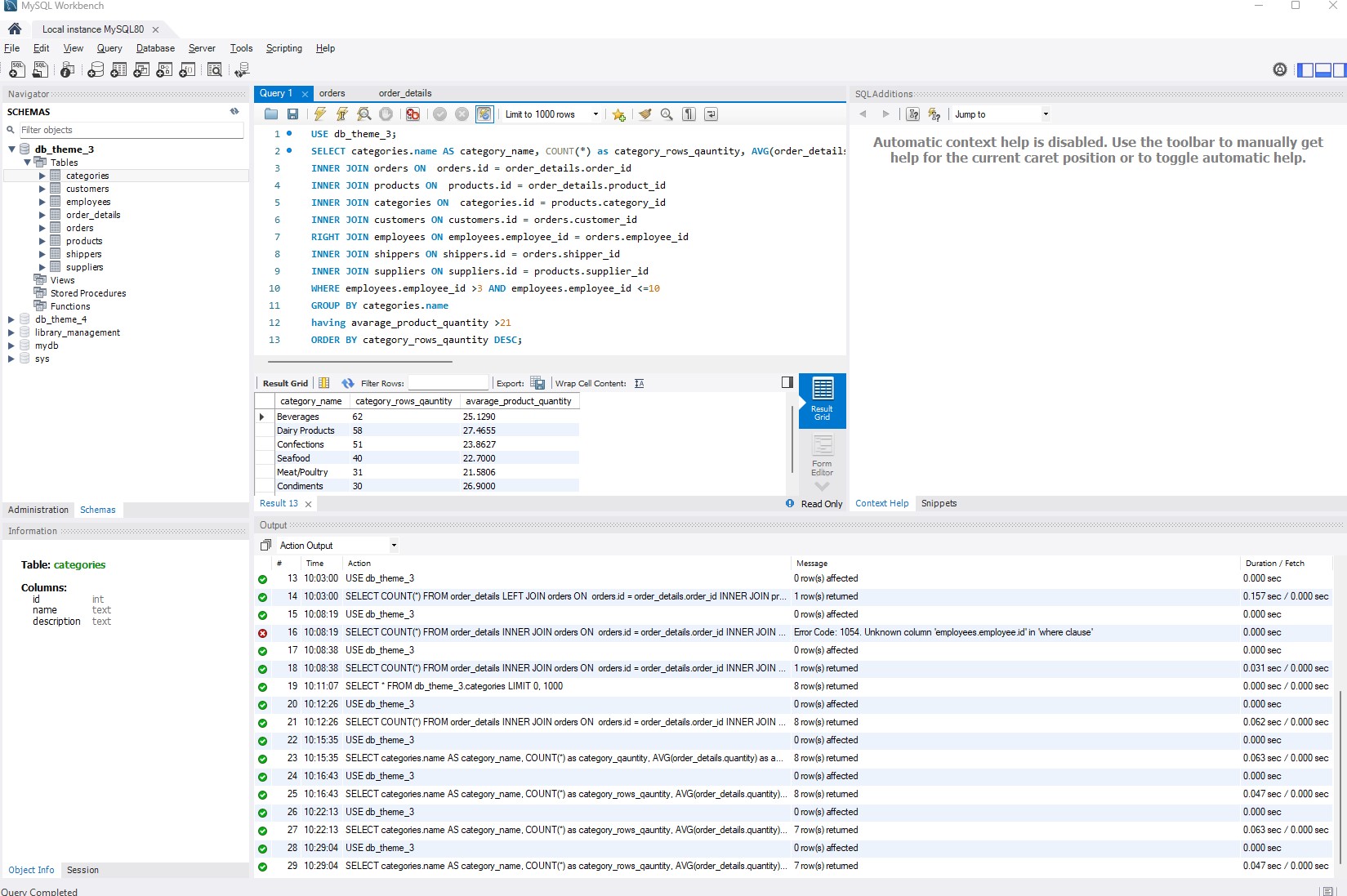Toggle display of invisible characters

click(689, 114)
